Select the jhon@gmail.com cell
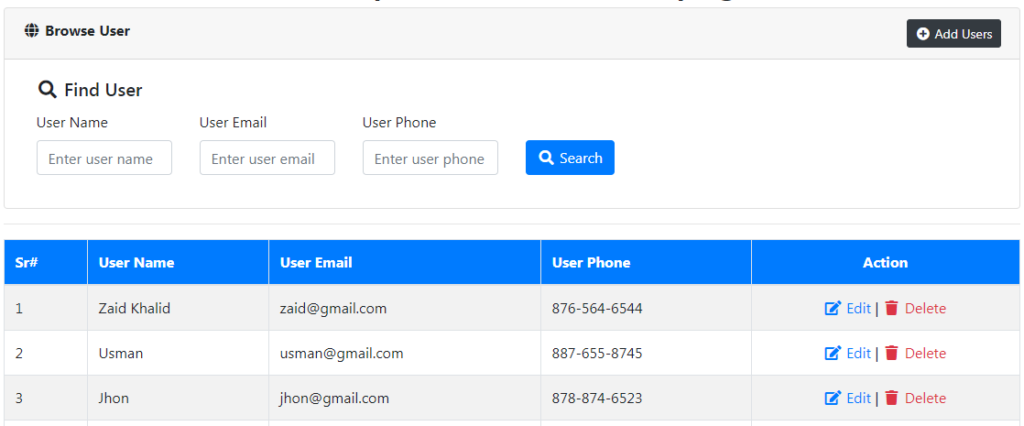The image size is (1024, 426). coord(404,399)
